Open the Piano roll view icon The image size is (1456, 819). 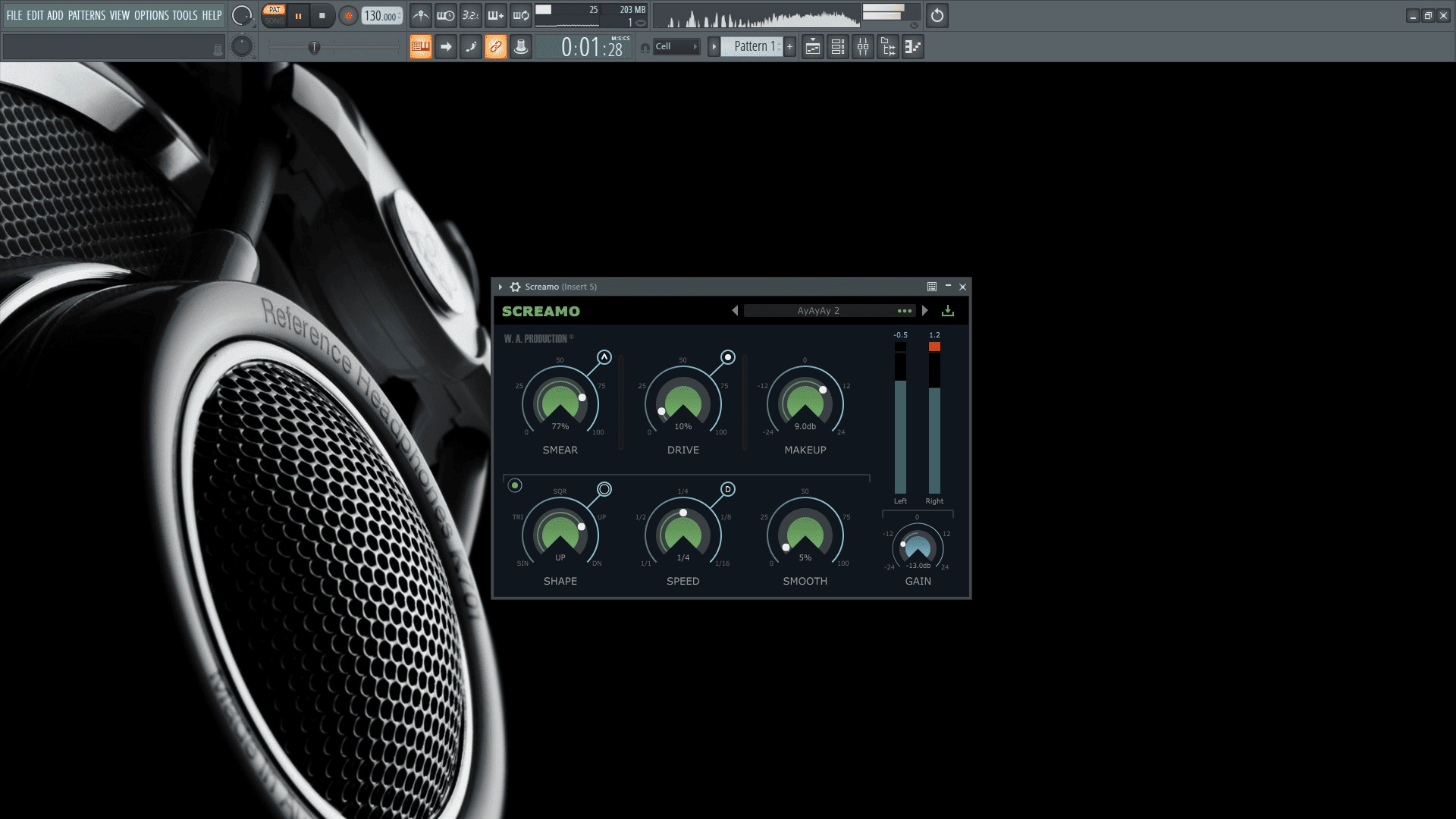click(x=913, y=47)
